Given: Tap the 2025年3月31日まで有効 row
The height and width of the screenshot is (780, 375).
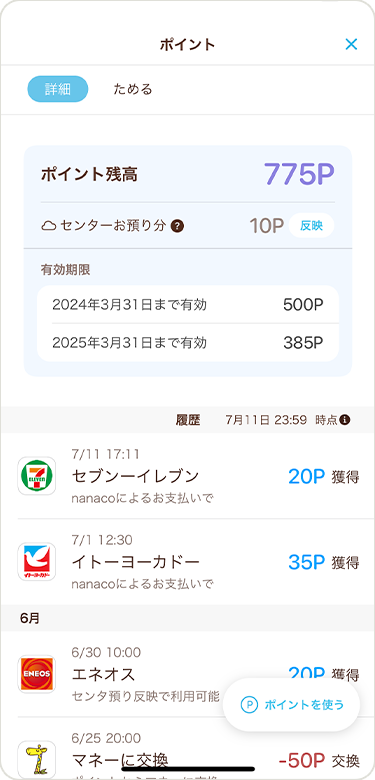Looking at the screenshot, I should pos(188,343).
